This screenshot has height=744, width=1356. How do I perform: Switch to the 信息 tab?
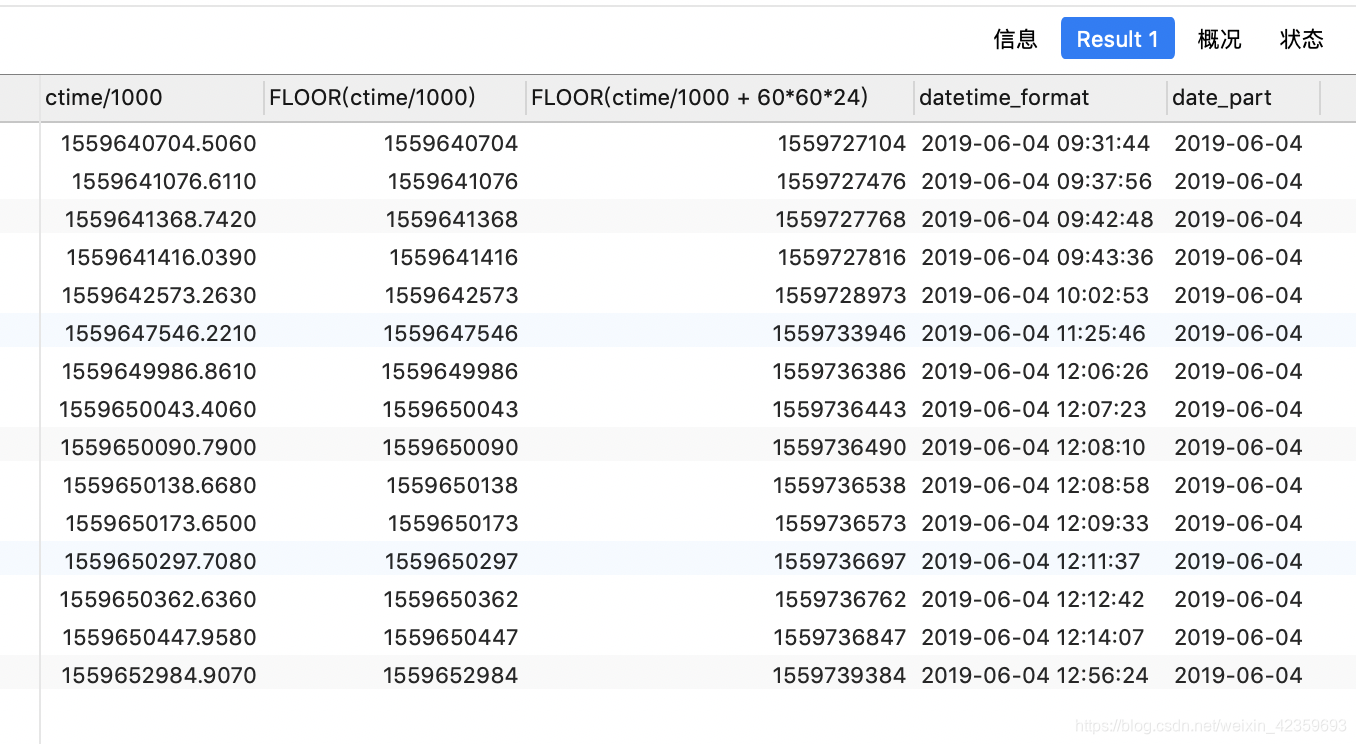pos(1015,39)
